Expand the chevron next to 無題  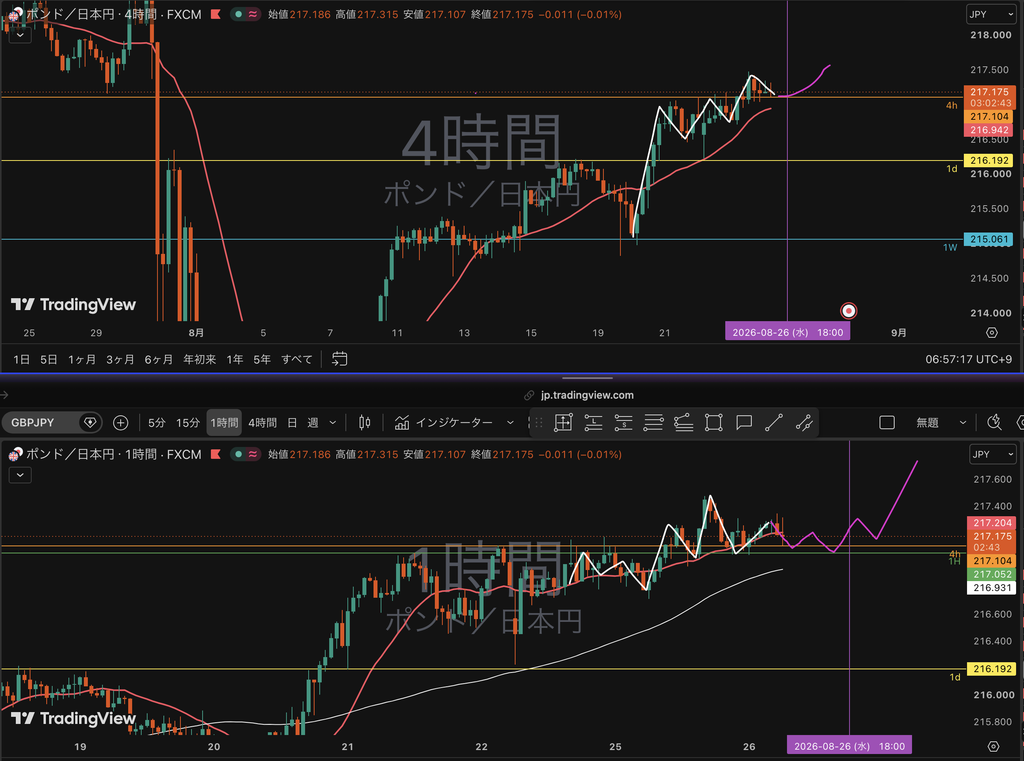click(963, 423)
